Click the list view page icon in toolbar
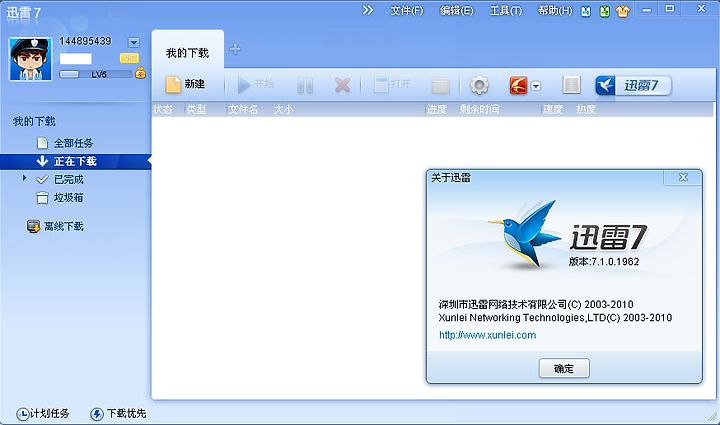This screenshot has width=720, height=425. (x=571, y=85)
